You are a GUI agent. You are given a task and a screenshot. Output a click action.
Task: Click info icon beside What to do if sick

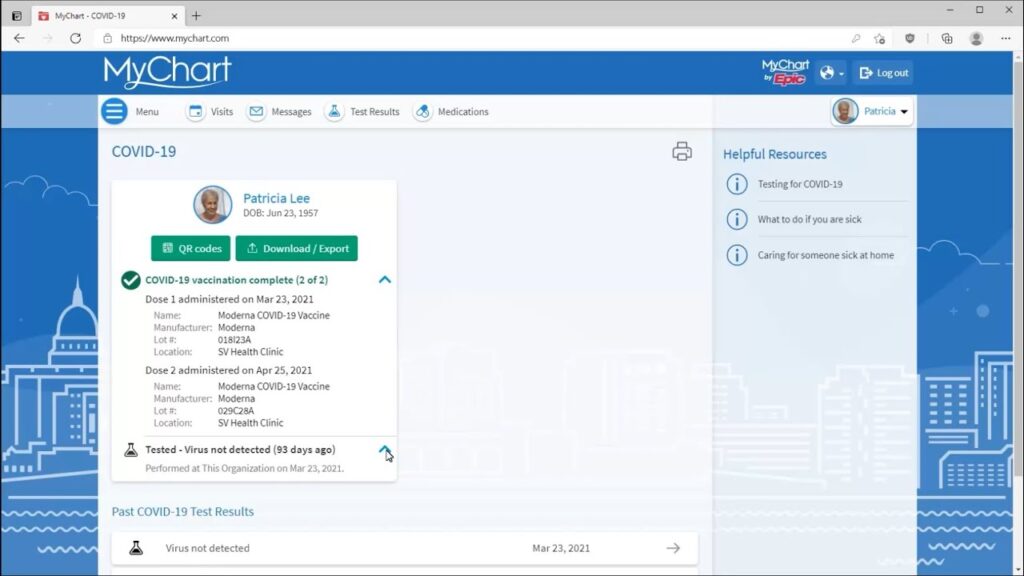click(737, 219)
